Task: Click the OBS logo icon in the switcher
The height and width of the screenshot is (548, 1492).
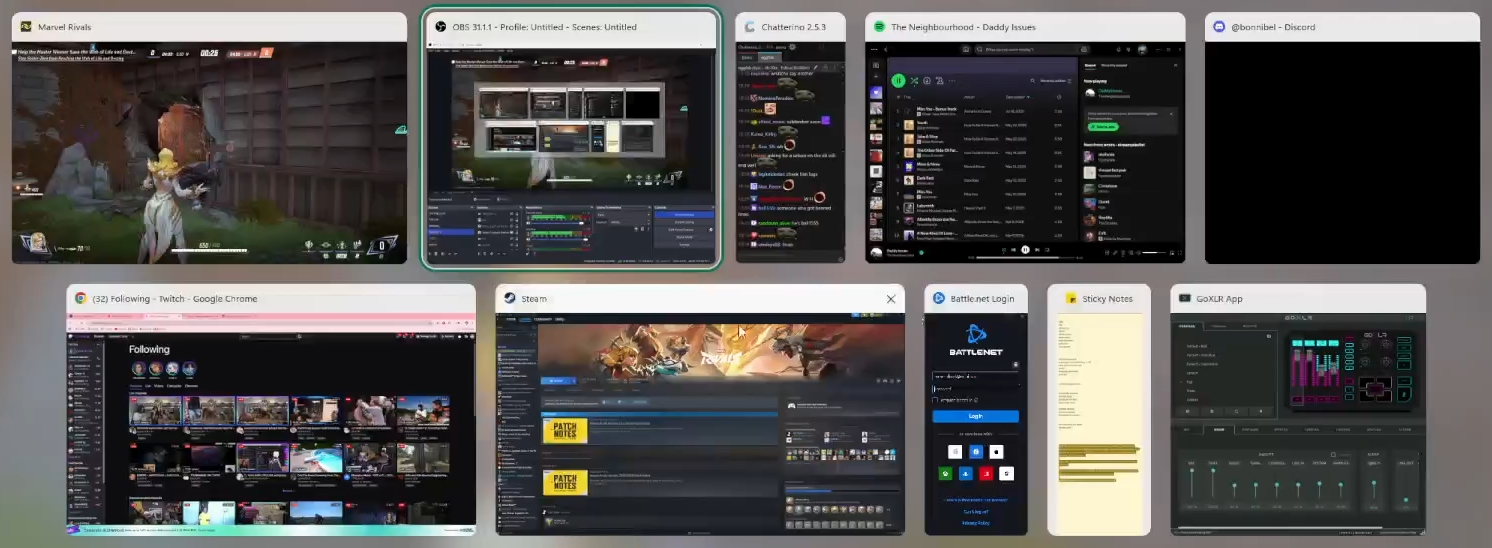Action: [x=440, y=27]
